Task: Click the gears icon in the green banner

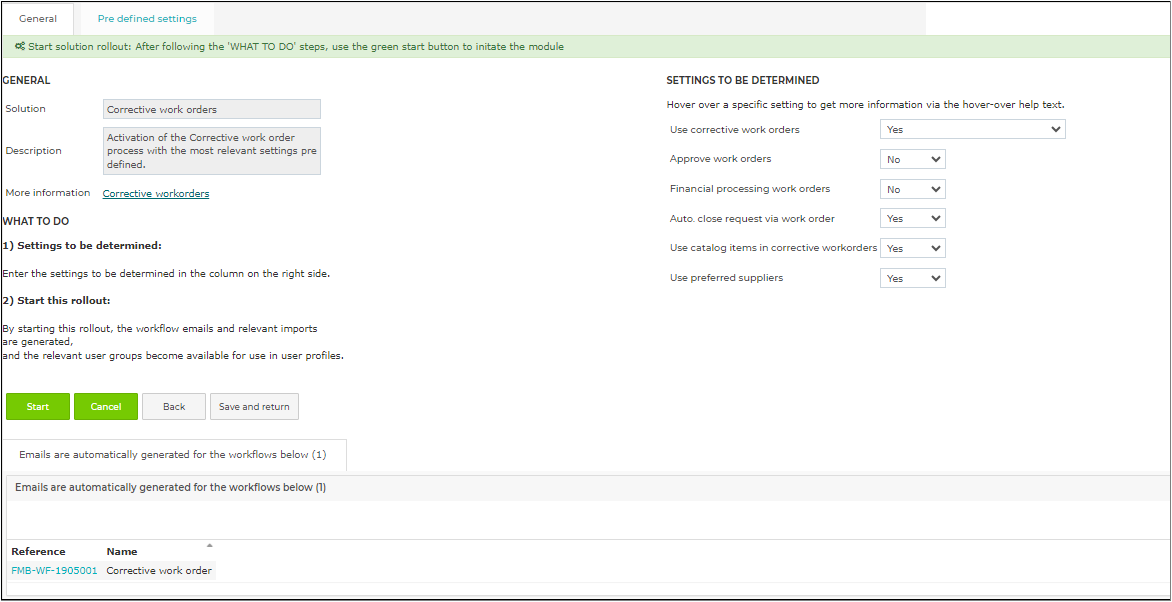Action: (20, 46)
